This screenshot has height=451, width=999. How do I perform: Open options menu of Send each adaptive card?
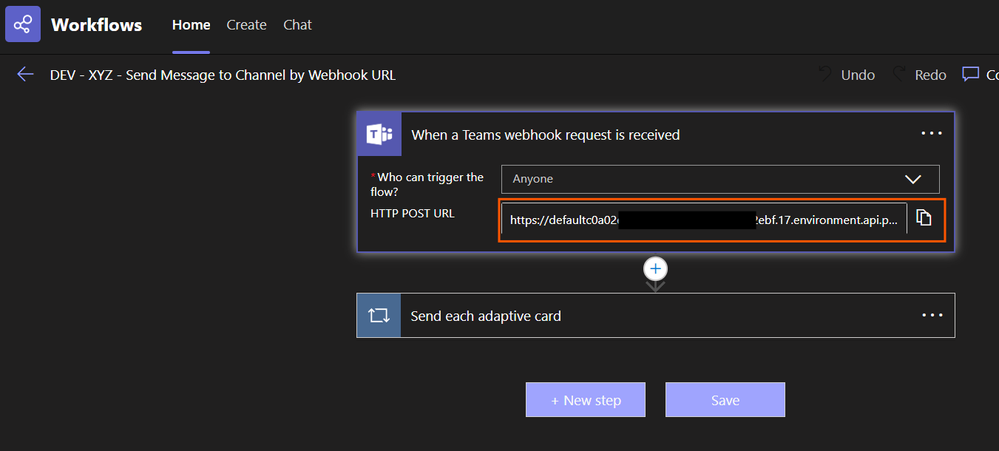(x=932, y=315)
